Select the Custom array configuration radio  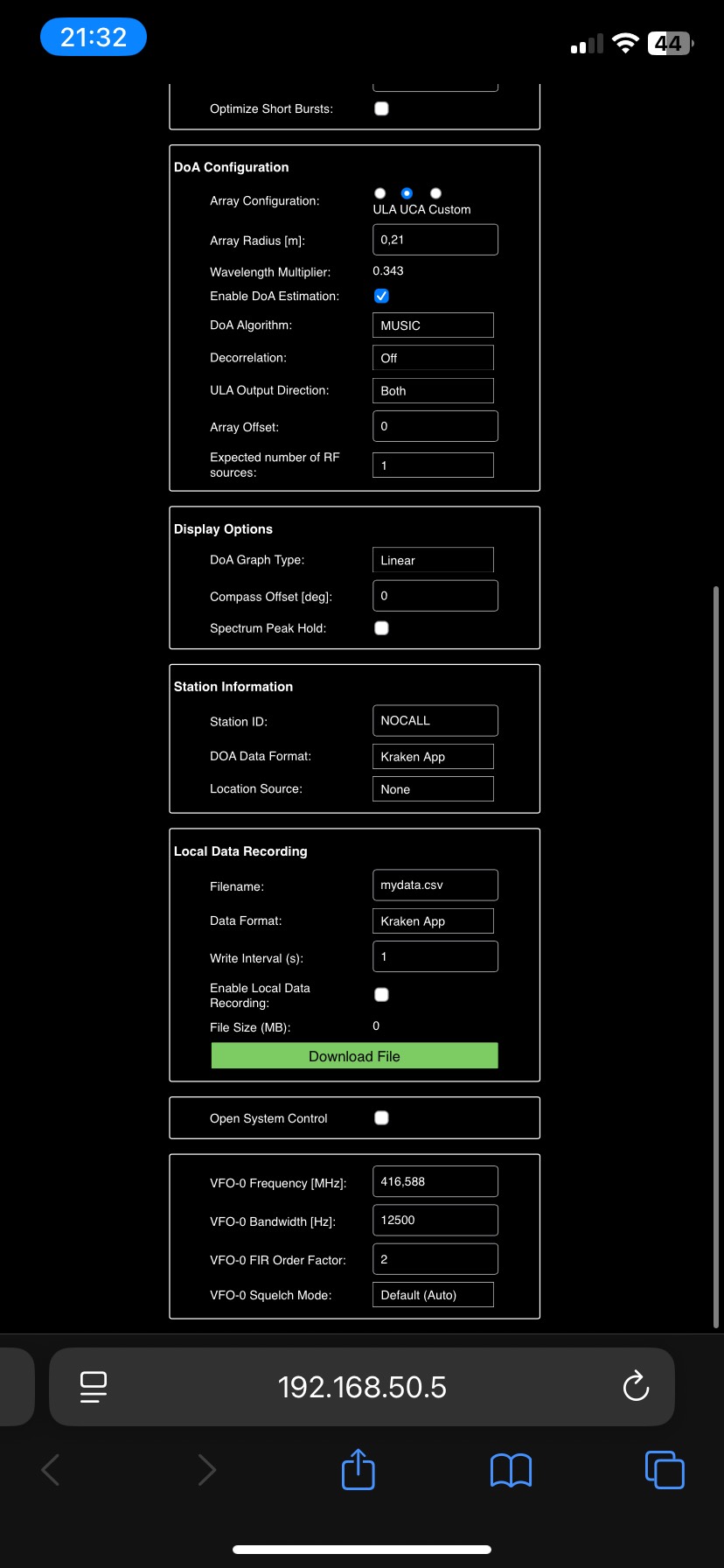[x=435, y=193]
